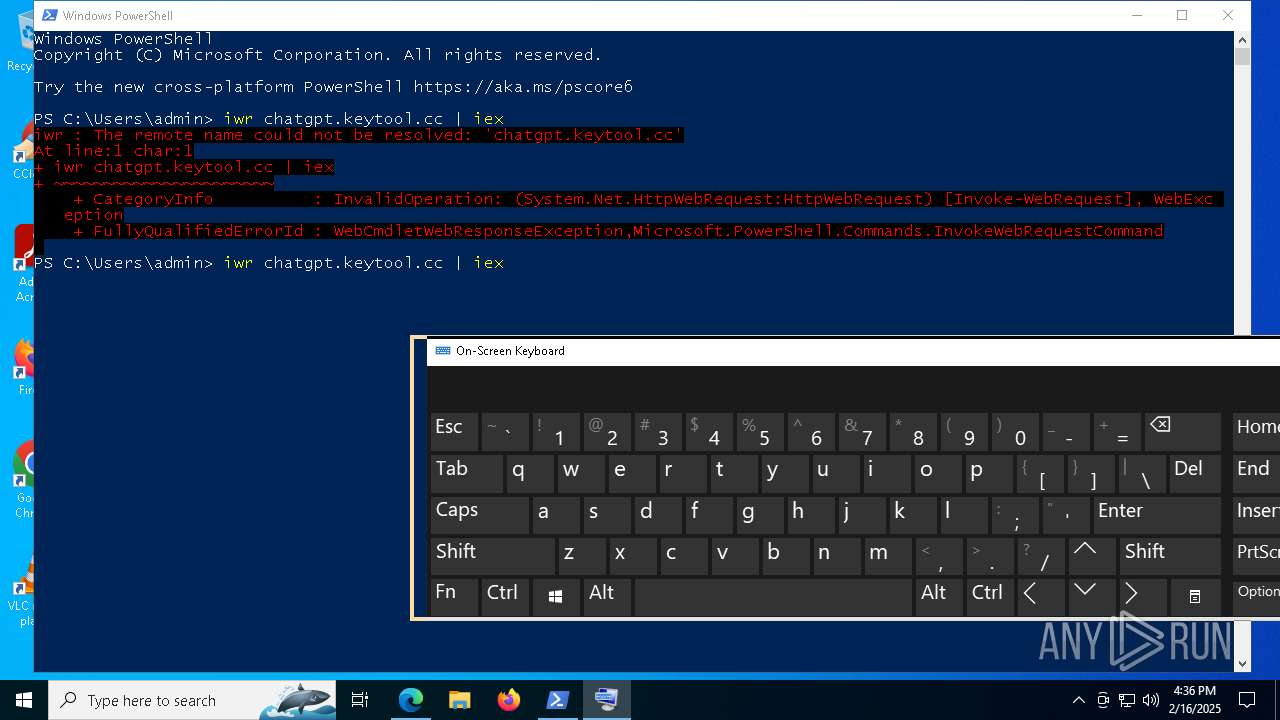Toggle the left Alt key

[607, 596]
